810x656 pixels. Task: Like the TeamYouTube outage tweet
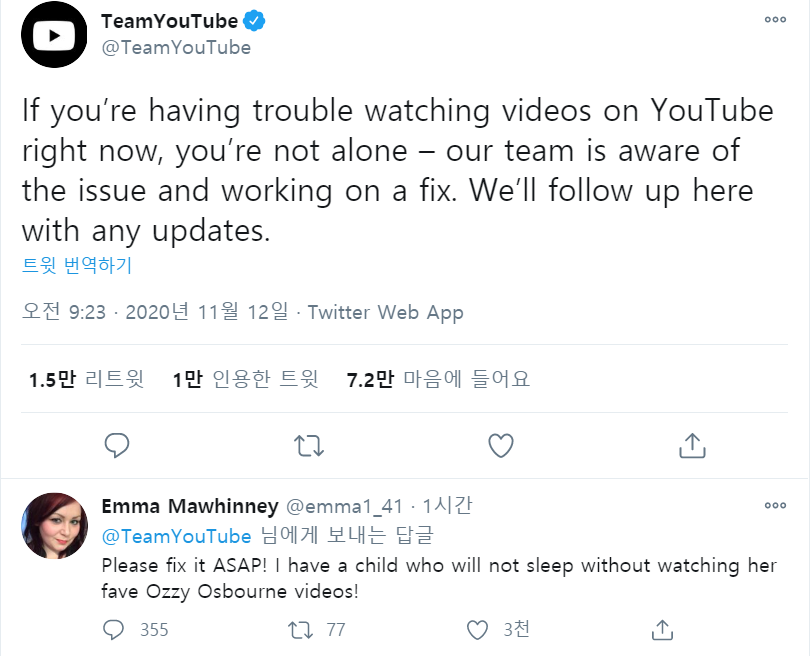pos(500,445)
